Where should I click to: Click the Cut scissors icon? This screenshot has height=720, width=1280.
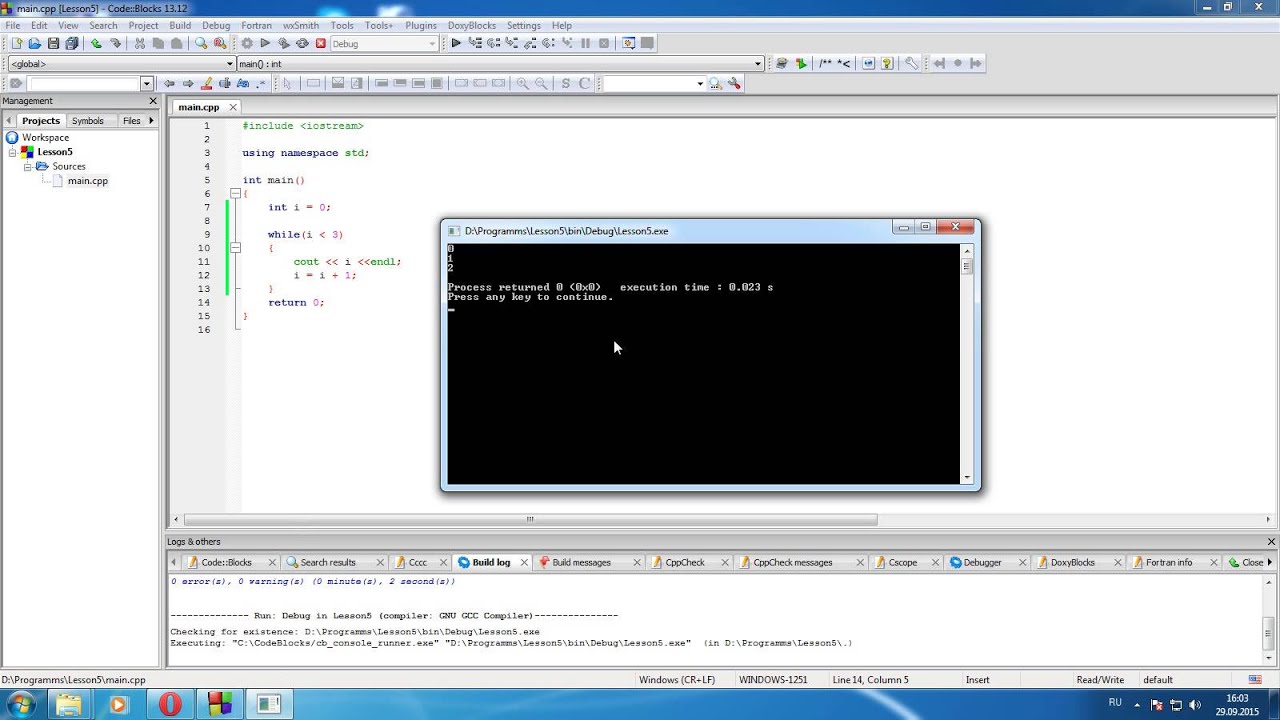(x=140, y=43)
